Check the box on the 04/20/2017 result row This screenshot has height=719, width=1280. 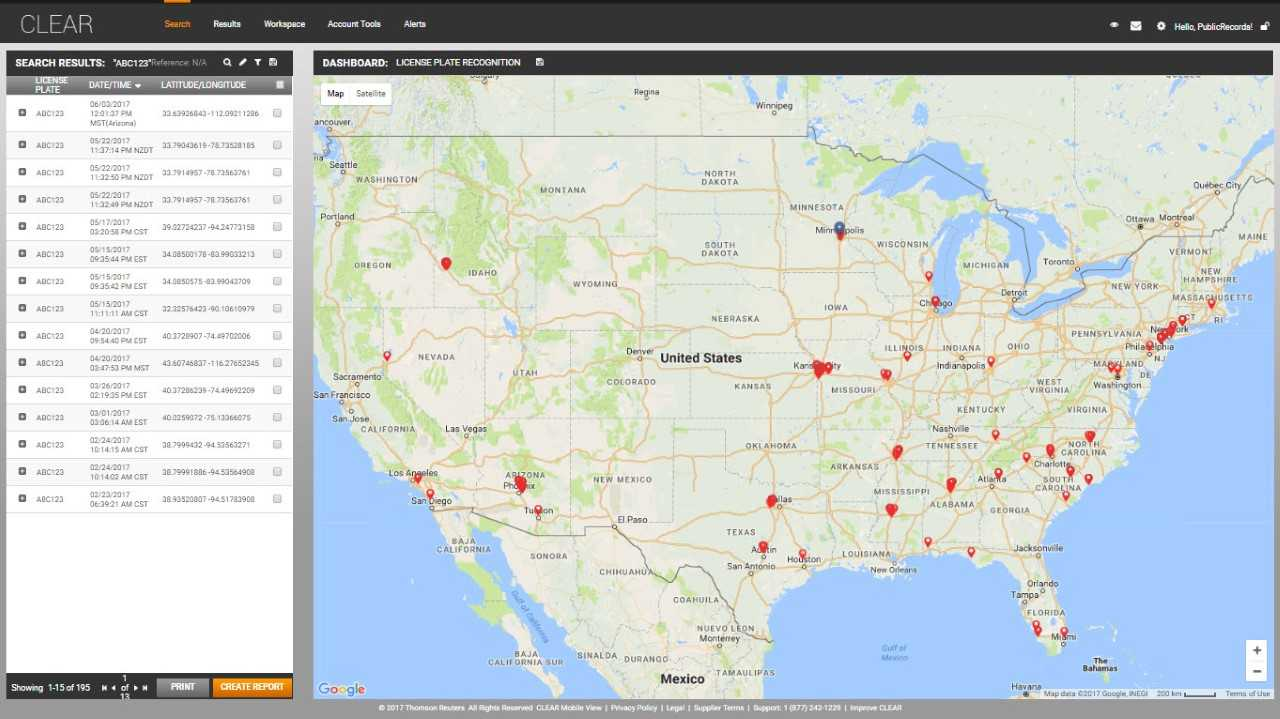click(277, 336)
